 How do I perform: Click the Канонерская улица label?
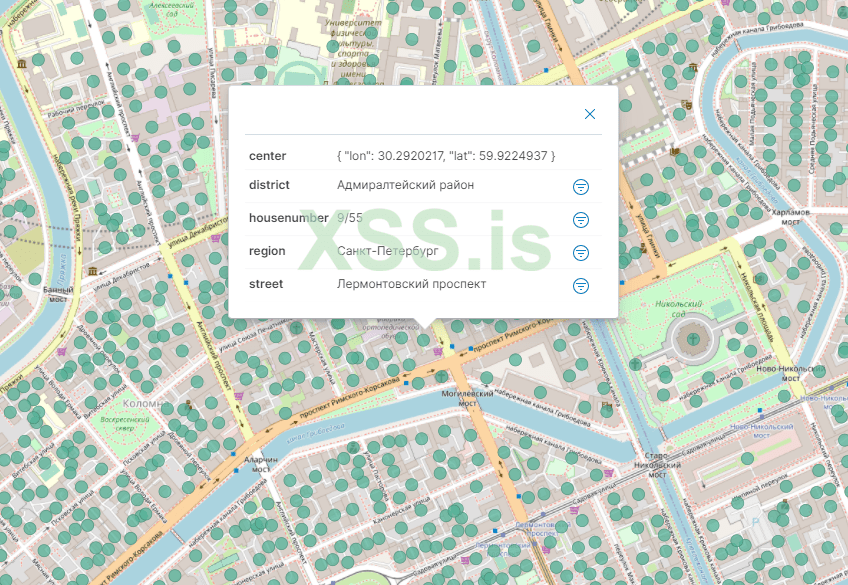[x=402, y=511]
